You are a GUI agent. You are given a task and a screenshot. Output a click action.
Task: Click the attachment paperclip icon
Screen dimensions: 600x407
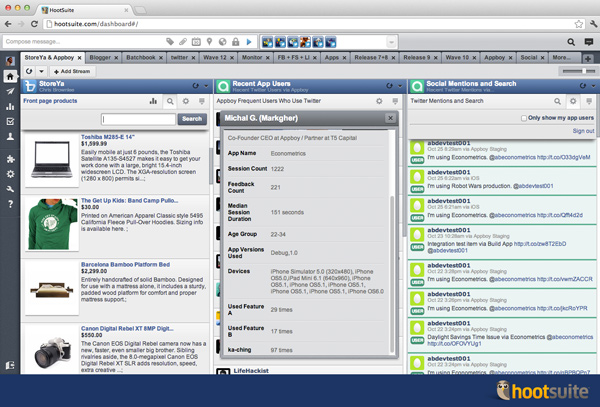click(x=183, y=42)
